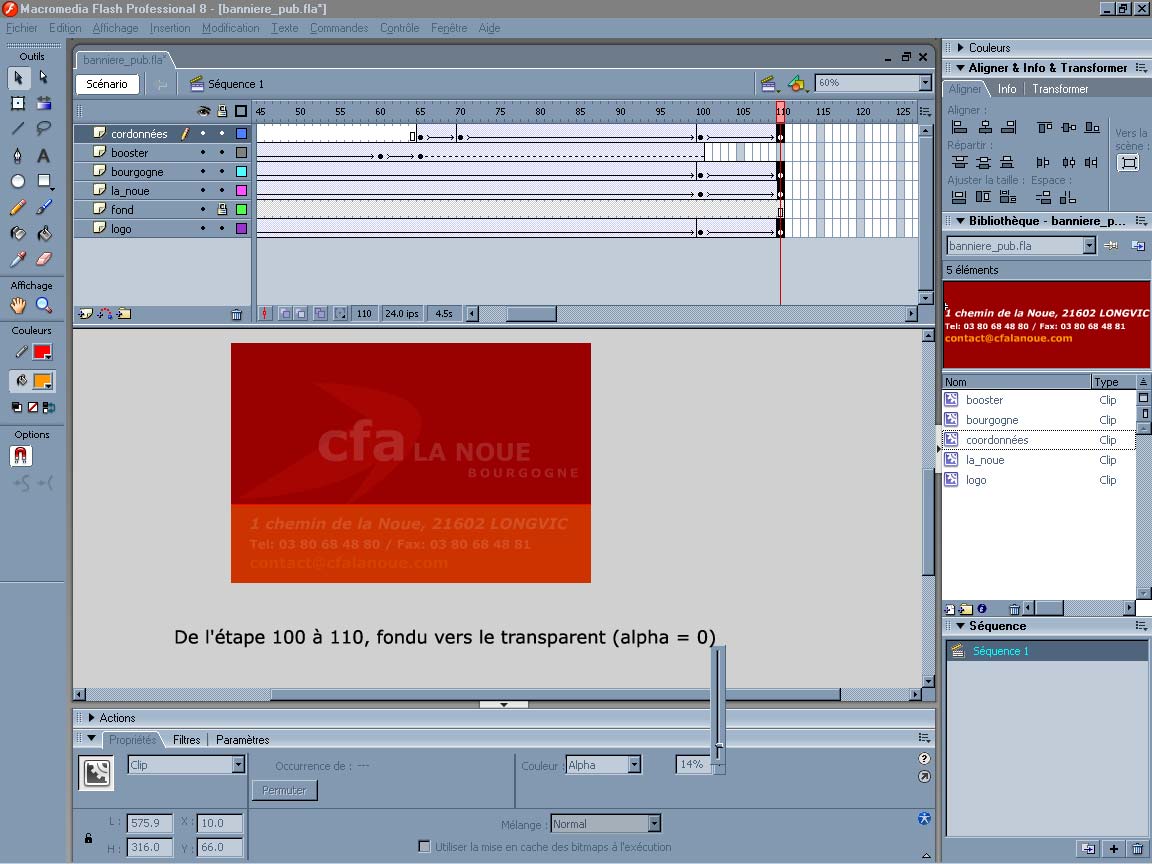Select the Eyedropper tool

18,259
